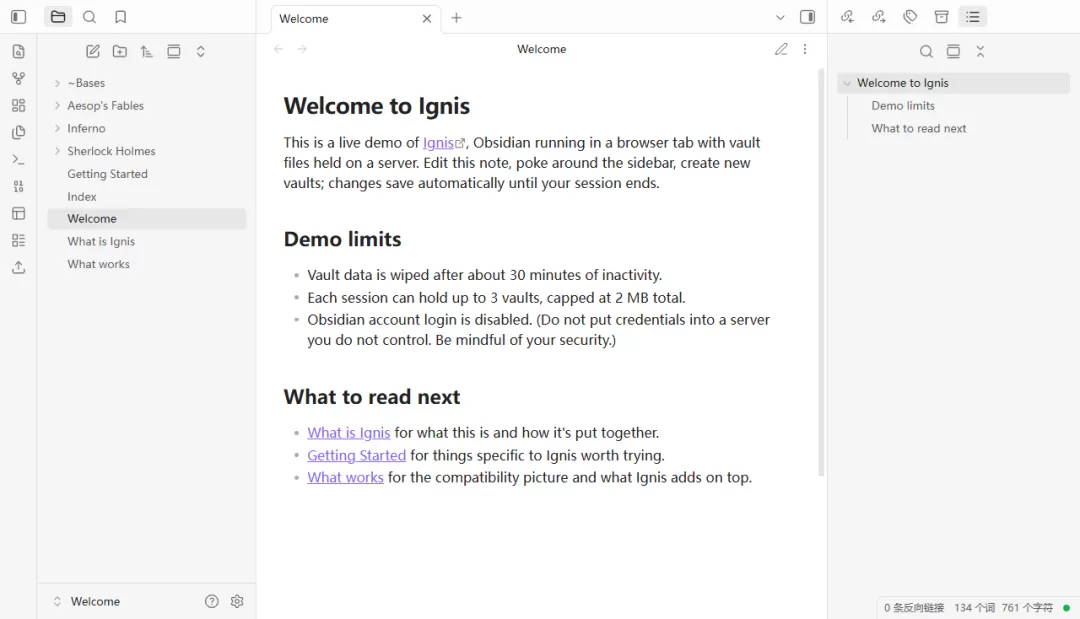Toggle the left sidebar visibility

point(19,17)
